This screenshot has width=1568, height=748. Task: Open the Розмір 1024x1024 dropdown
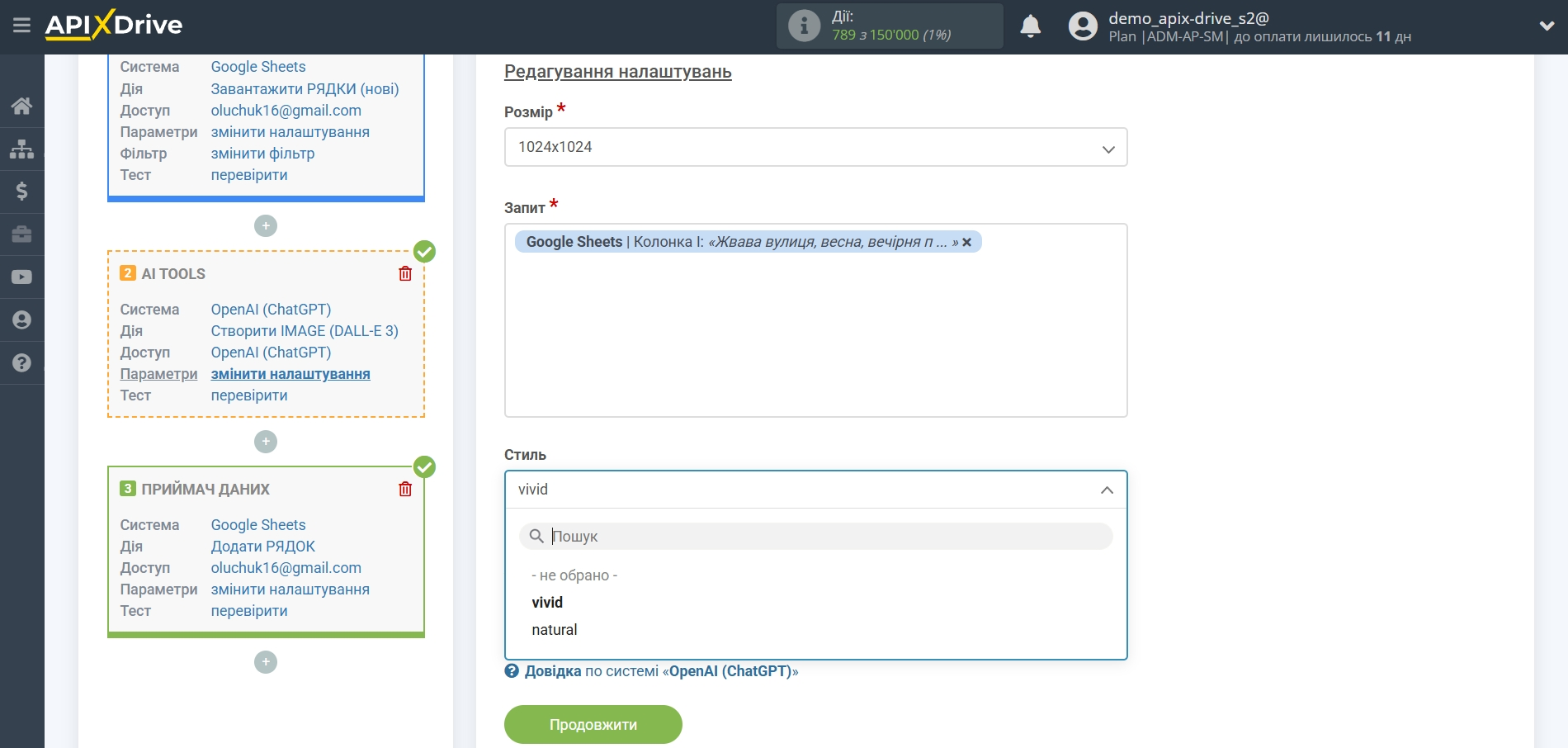(815, 147)
